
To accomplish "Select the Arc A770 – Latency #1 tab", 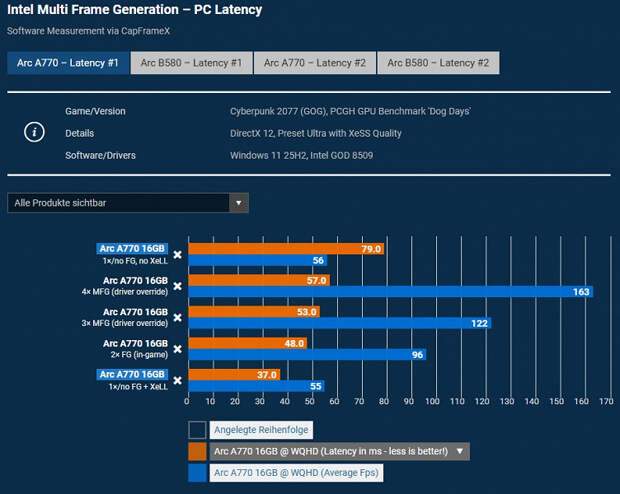I will (x=67, y=63).
